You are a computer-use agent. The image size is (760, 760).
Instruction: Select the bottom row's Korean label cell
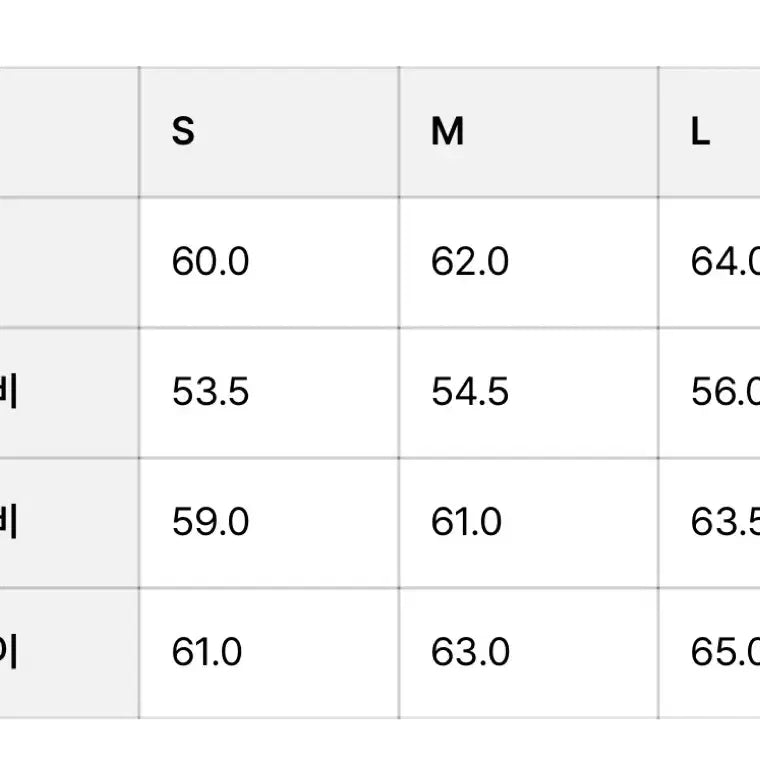click(x=69, y=653)
